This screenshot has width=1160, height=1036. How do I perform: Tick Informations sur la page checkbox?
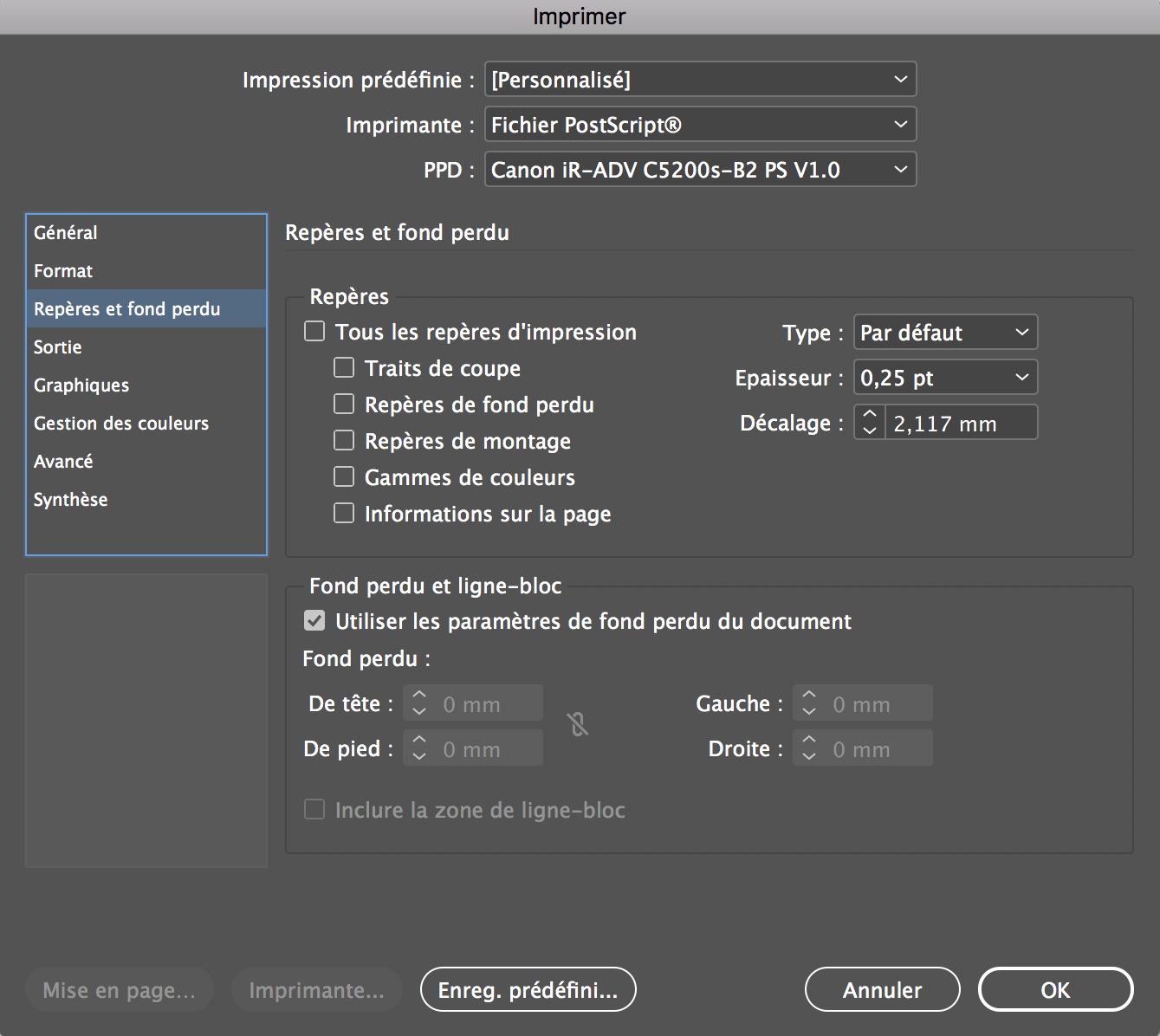tap(344, 514)
